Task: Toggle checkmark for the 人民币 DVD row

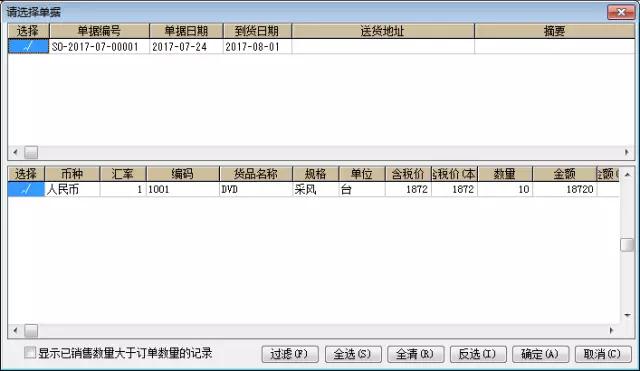Action: pos(26,189)
